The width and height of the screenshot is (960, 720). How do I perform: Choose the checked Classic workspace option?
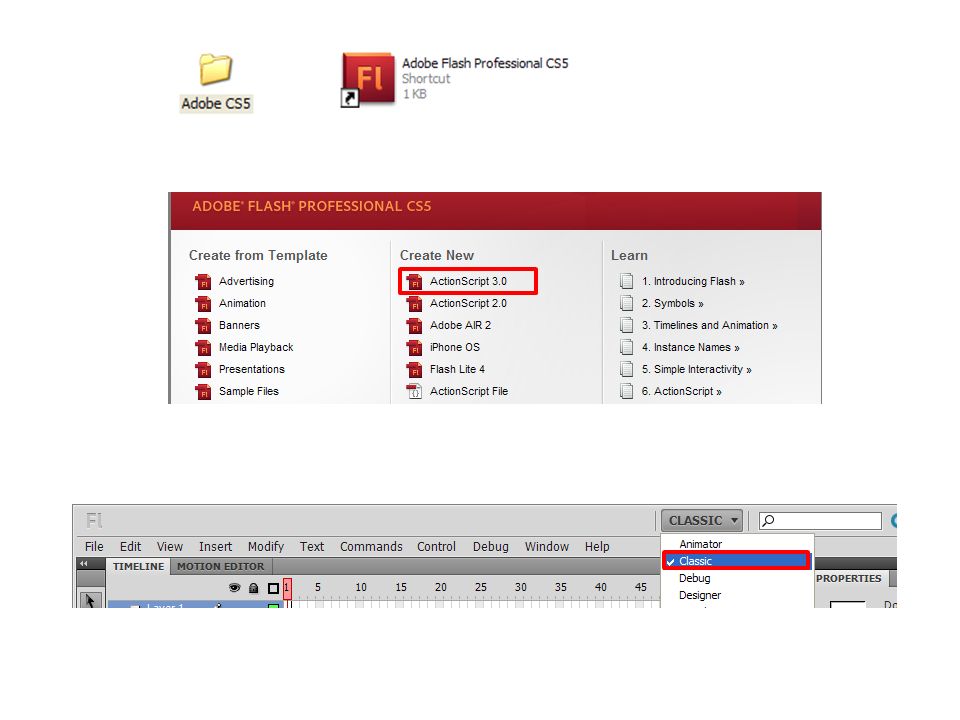pos(737,561)
